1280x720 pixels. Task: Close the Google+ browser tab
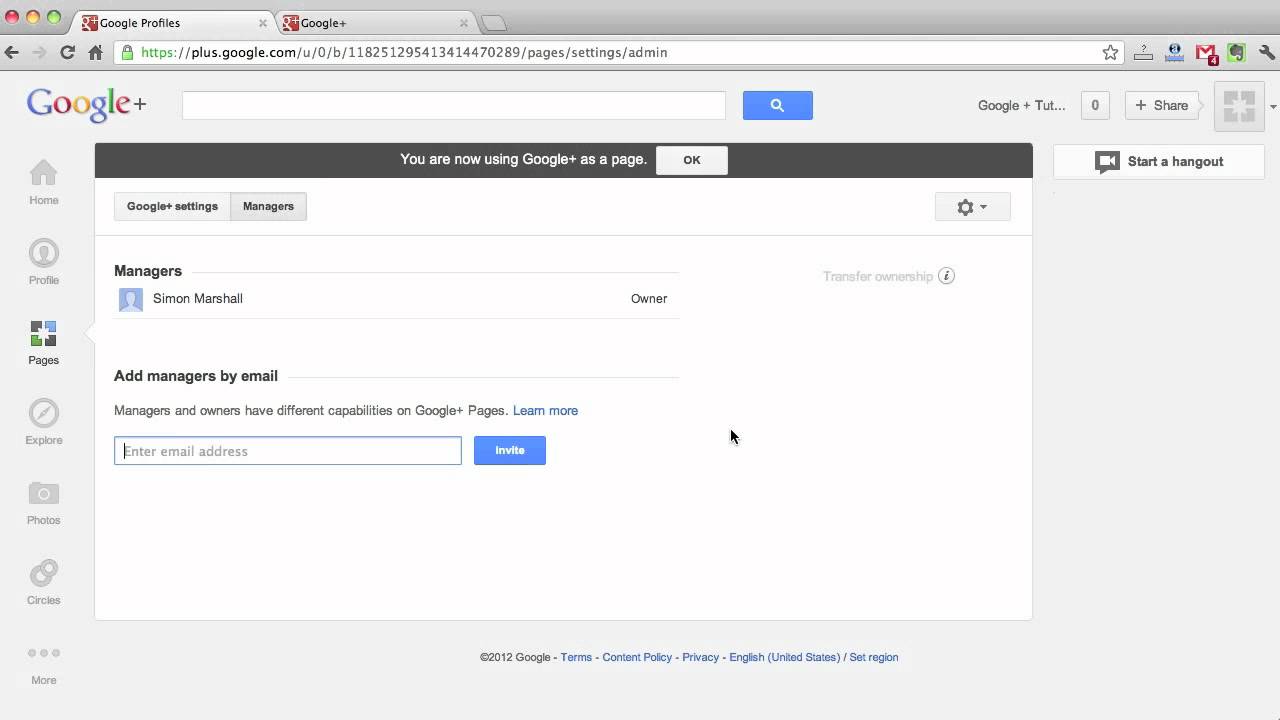coord(464,23)
